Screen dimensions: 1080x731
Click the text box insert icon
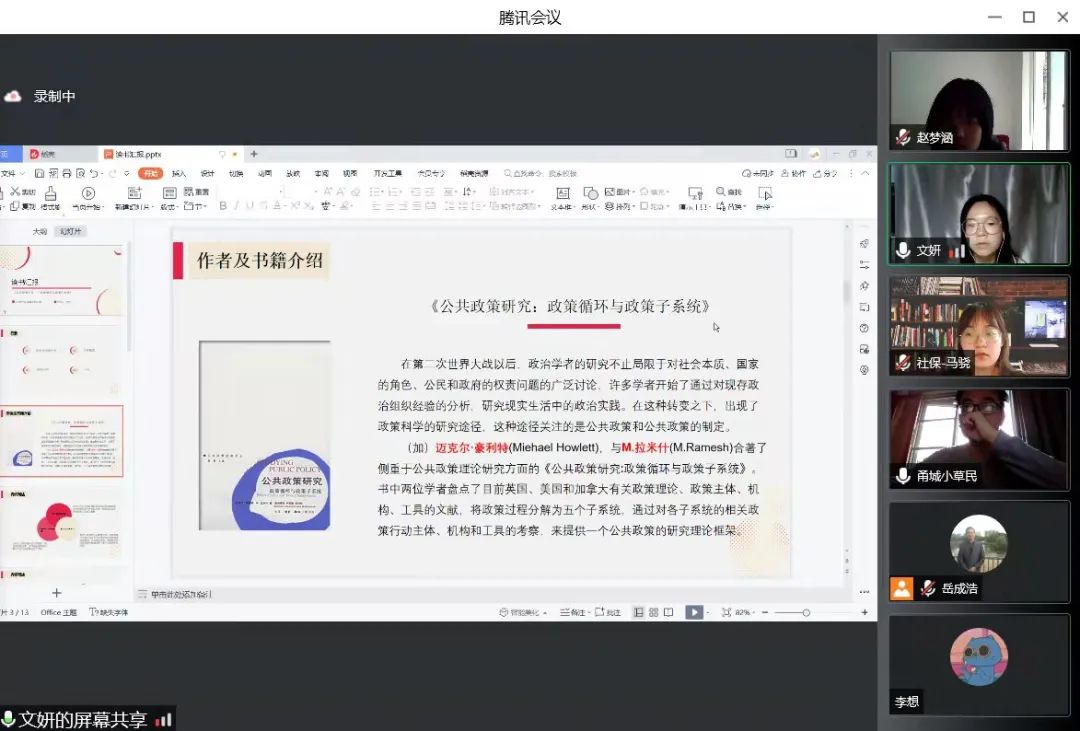click(562, 193)
